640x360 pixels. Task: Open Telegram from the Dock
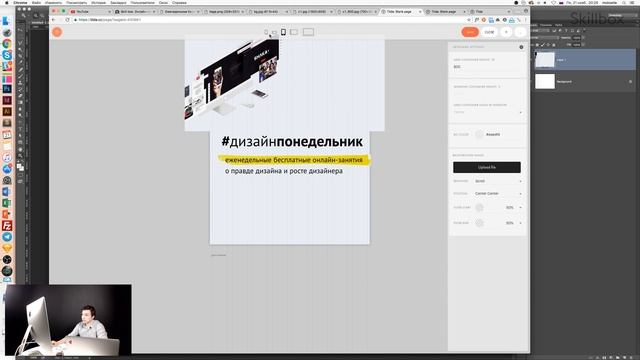[x=7, y=237]
